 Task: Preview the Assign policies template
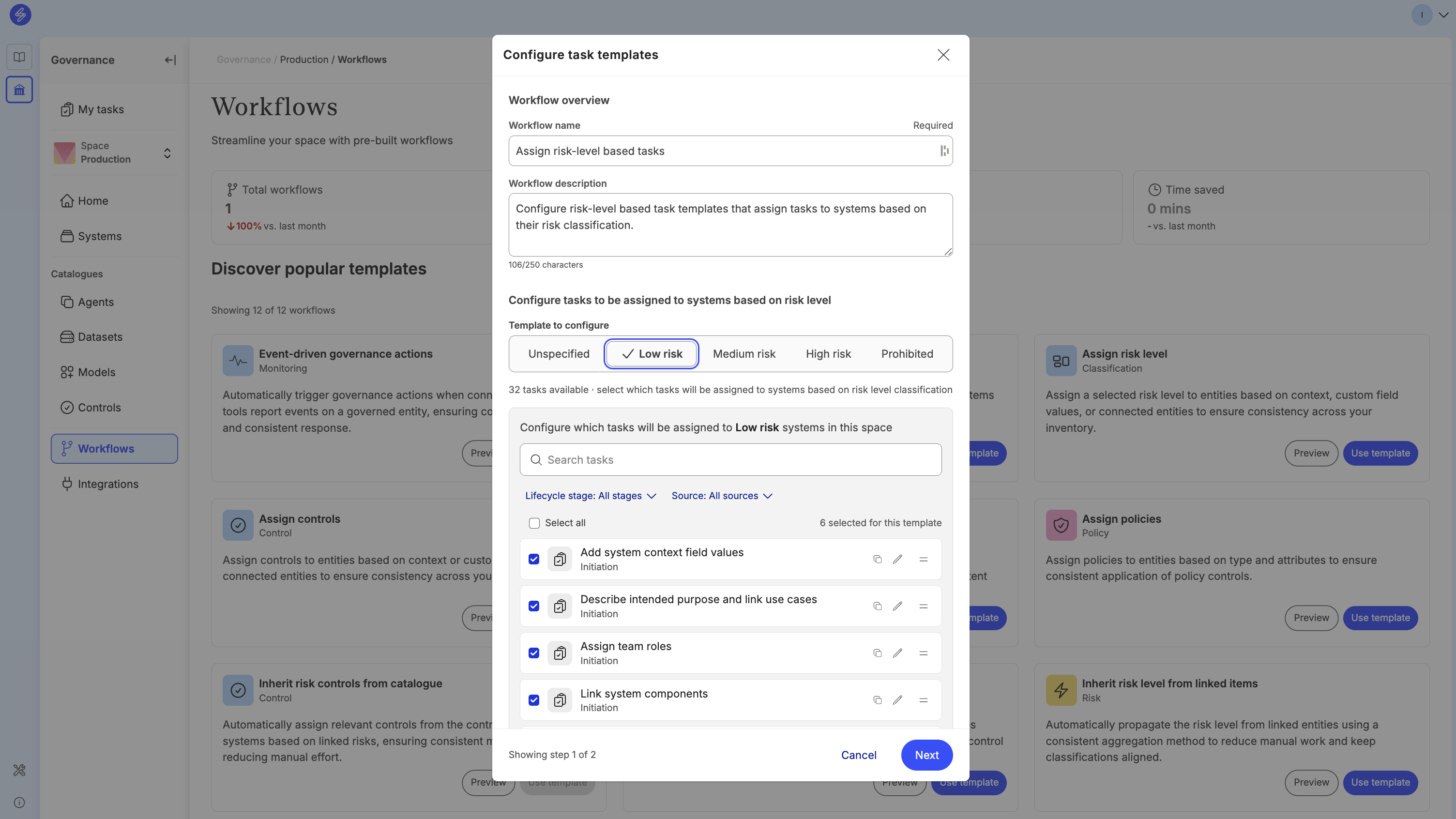click(1311, 618)
